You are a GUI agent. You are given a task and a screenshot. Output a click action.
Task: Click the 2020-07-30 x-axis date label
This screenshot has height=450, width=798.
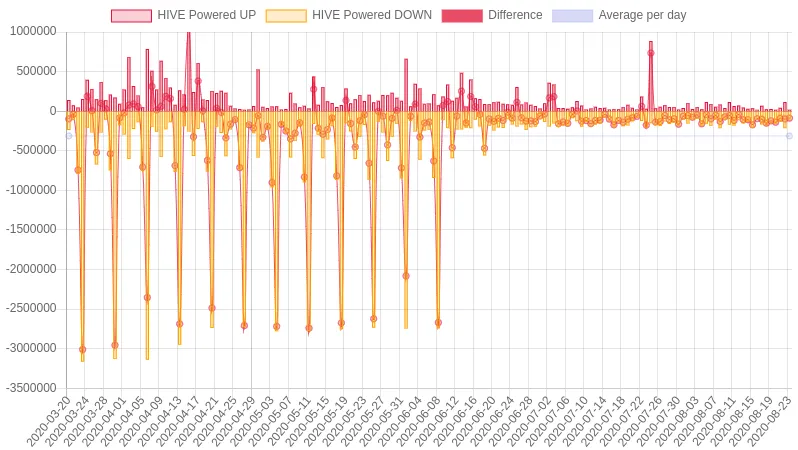point(659,420)
